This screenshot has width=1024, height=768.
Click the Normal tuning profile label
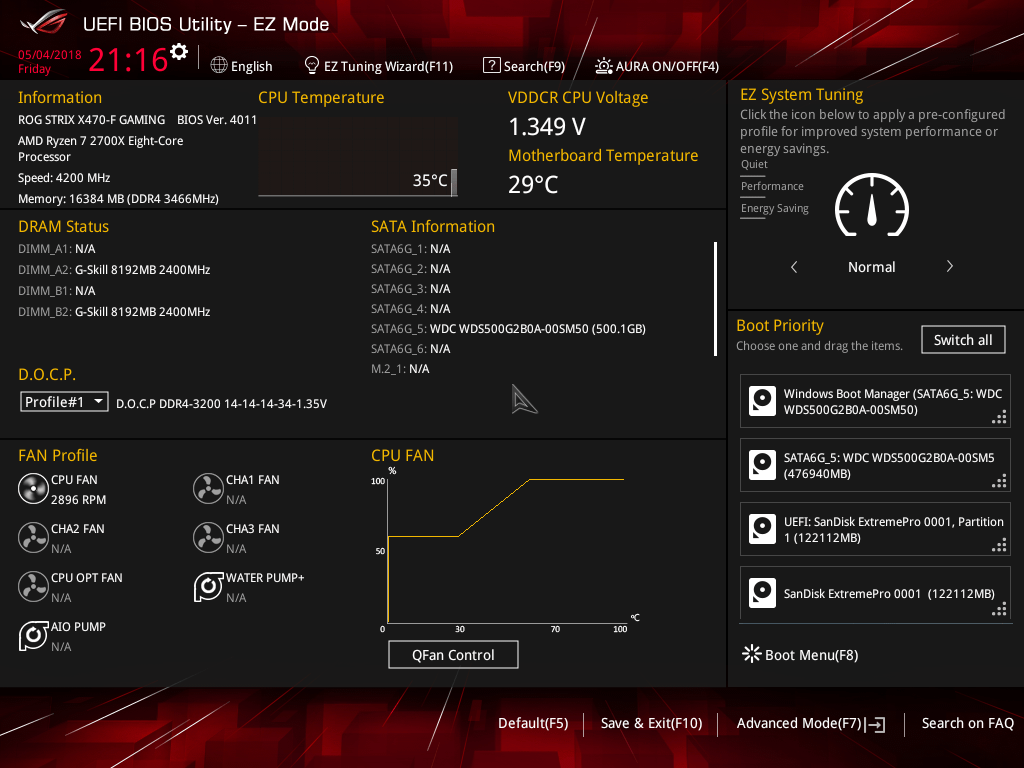click(872, 267)
